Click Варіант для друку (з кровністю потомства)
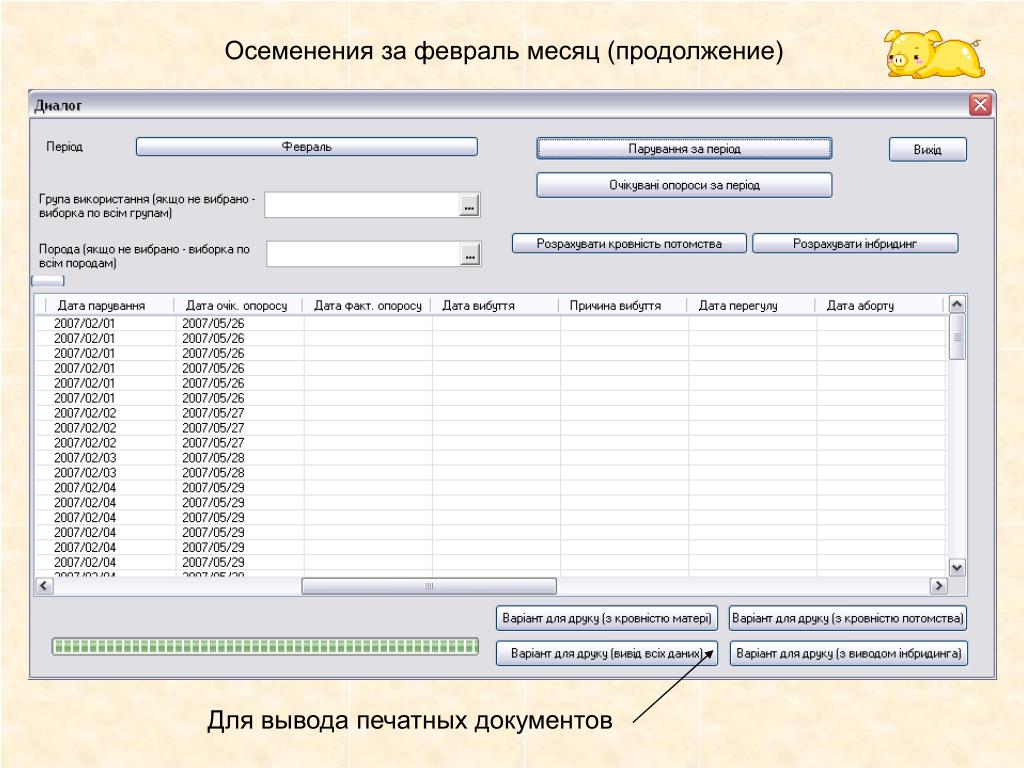 pos(848,618)
